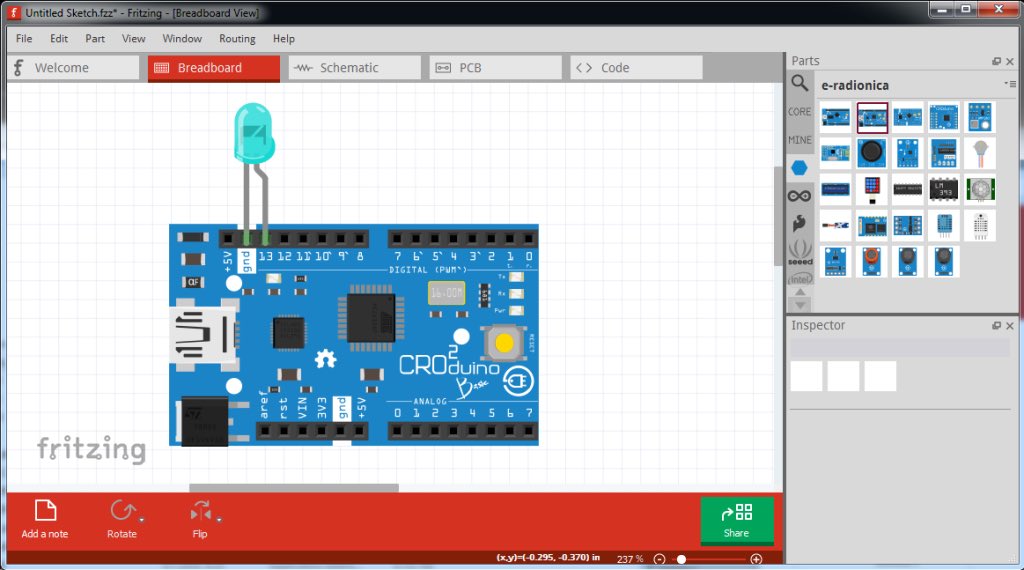Open the Routing menu
Image resolution: width=1024 pixels, height=570 pixels.
click(x=237, y=39)
